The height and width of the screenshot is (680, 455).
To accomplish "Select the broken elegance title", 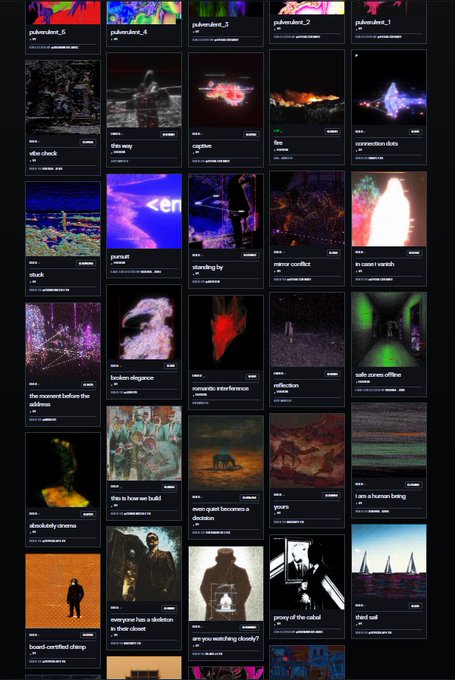I will point(132,378).
